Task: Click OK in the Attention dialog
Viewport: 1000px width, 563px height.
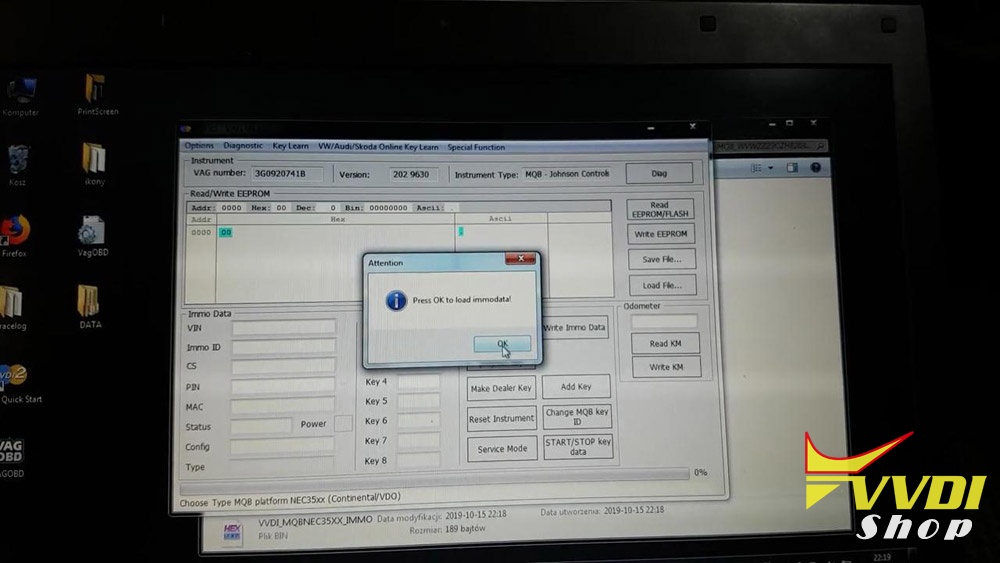Action: click(502, 344)
